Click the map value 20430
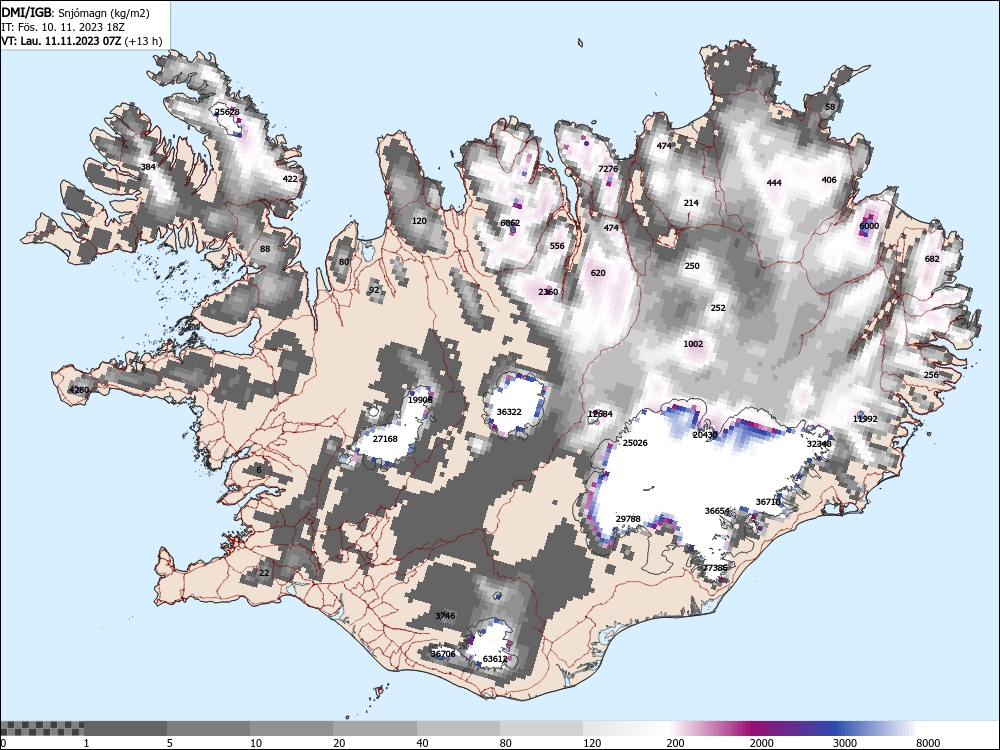 [x=705, y=435]
